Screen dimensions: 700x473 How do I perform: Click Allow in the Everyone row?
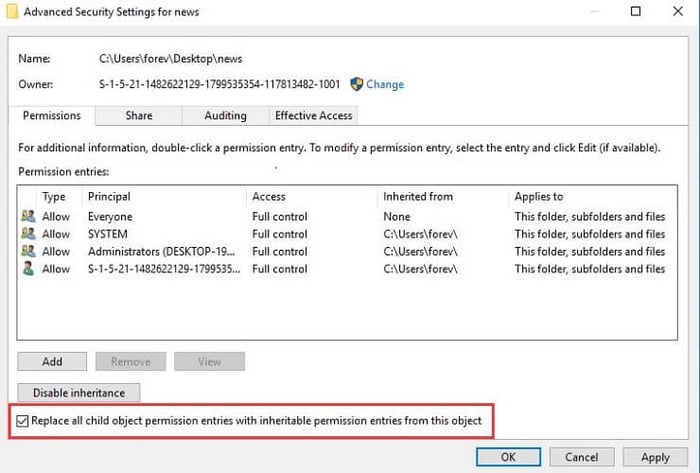click(x=56, y=216)
